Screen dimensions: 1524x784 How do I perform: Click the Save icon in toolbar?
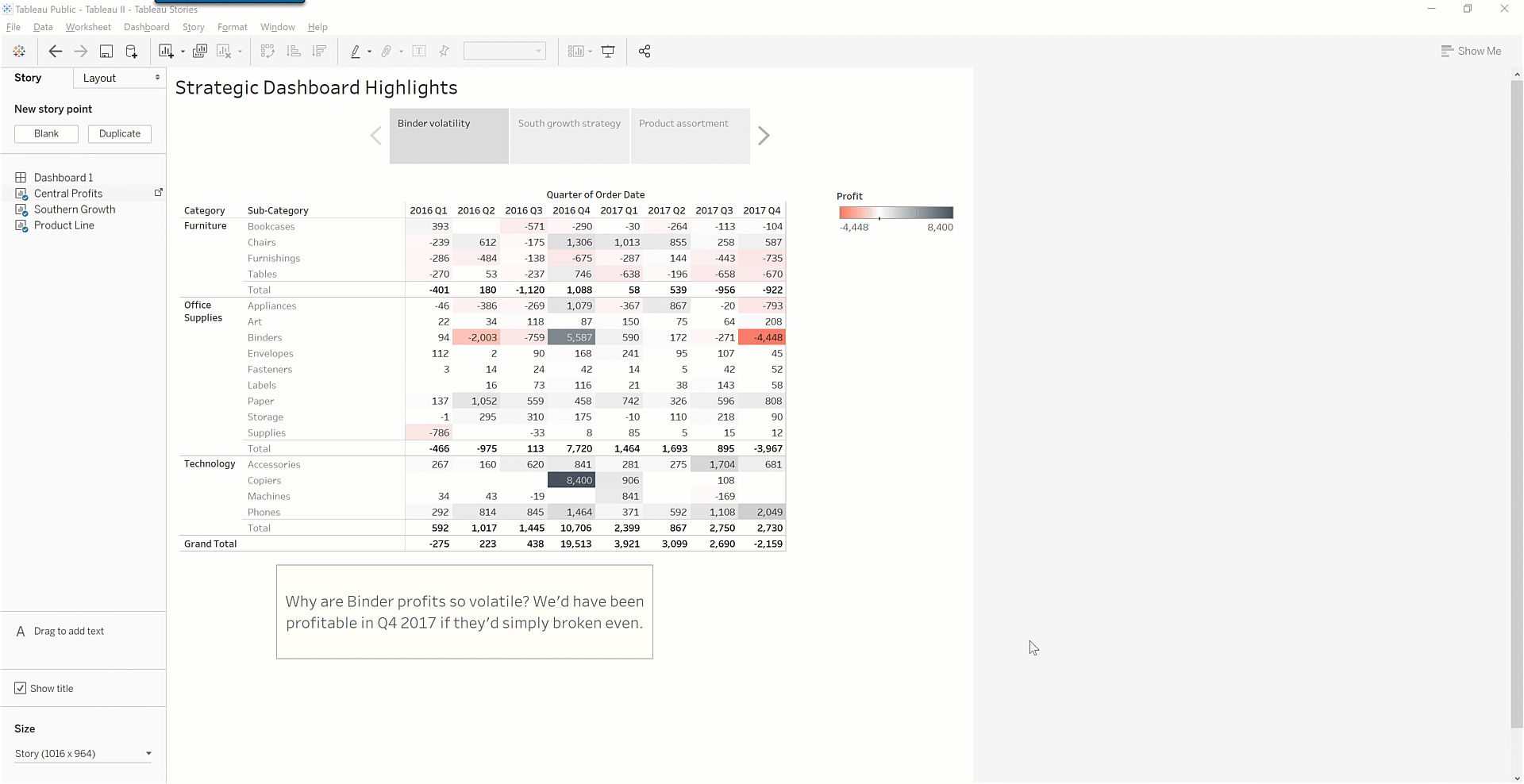[106, 52]
